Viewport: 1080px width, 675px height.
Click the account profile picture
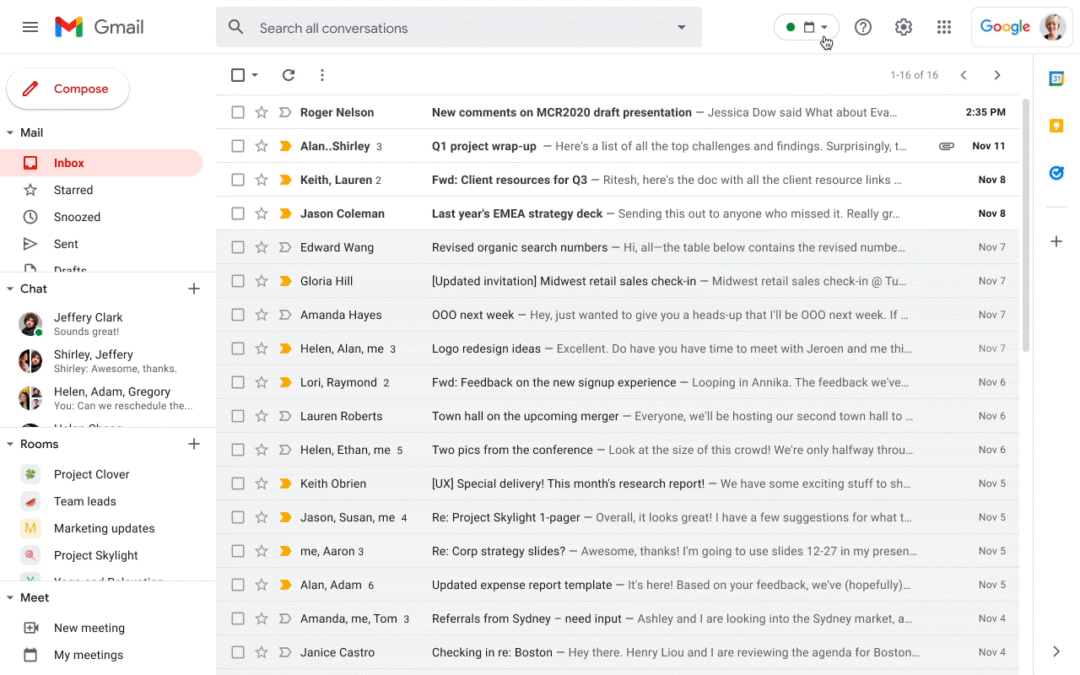point(1052,28)
